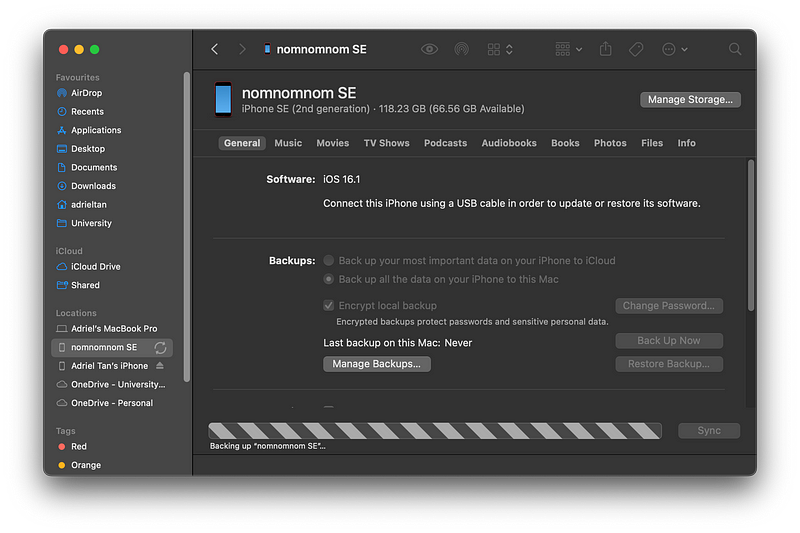The width and height of the screenshot is (800, 533).
Task: Click the sidebar vertical scrollbar
Action: [187, 226]
